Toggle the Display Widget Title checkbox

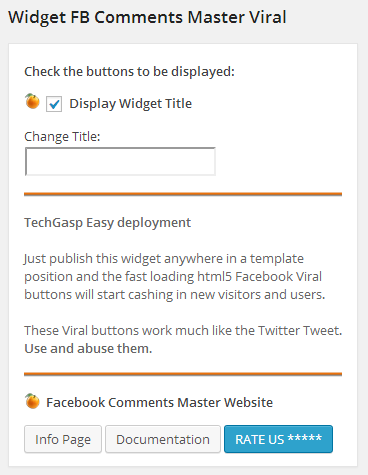coord(54,104)
